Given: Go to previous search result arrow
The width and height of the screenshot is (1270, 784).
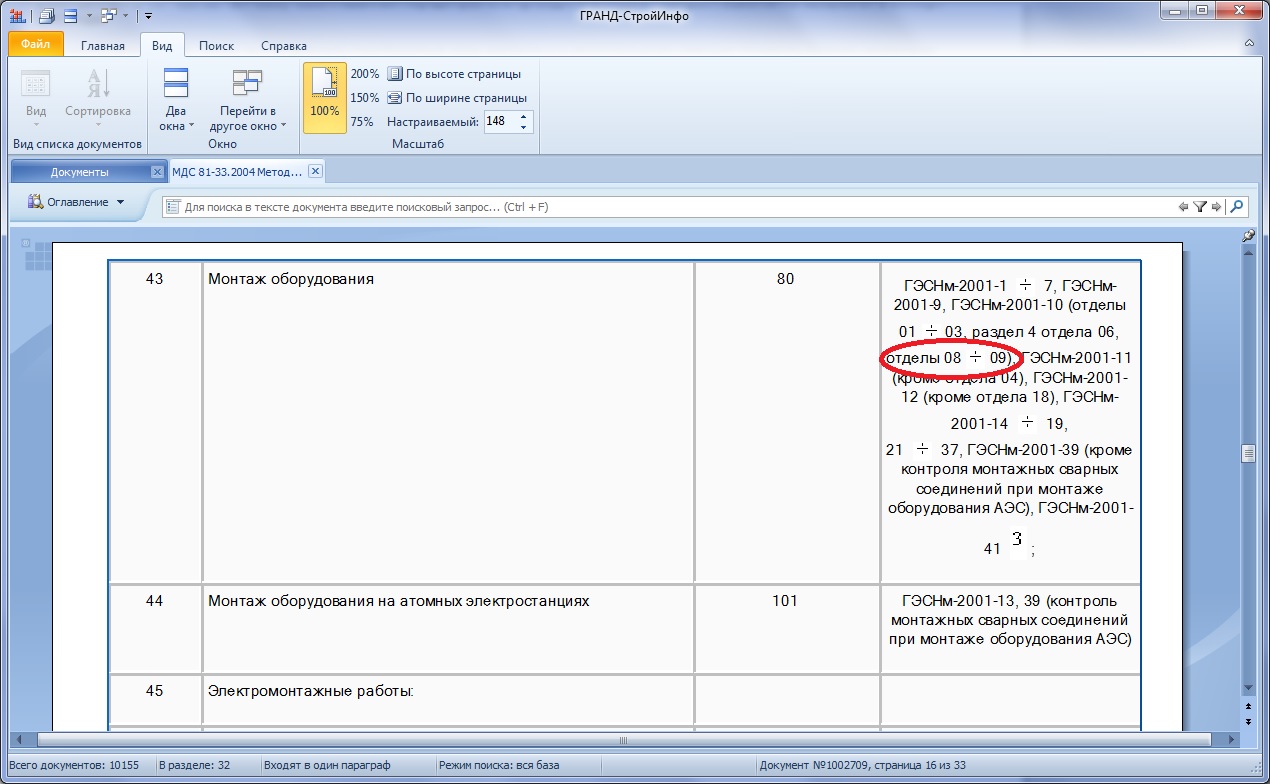Looking at the screenshot, I should click(1183, 207).
